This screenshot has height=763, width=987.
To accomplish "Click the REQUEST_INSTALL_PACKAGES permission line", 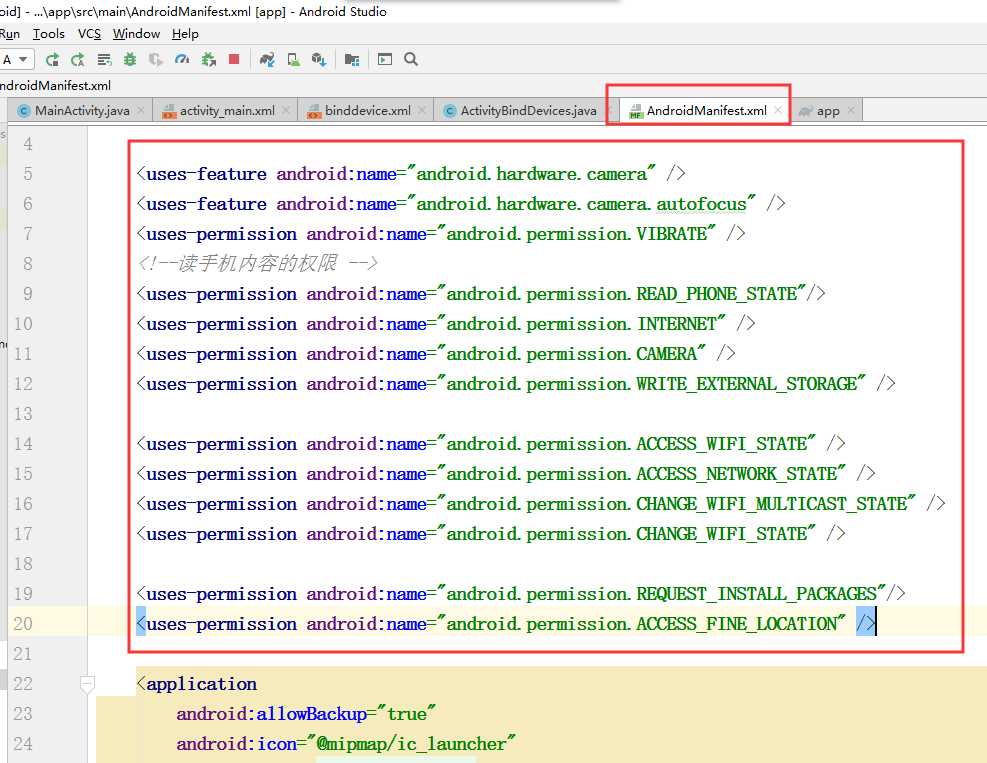I will [x=521, y=594].
